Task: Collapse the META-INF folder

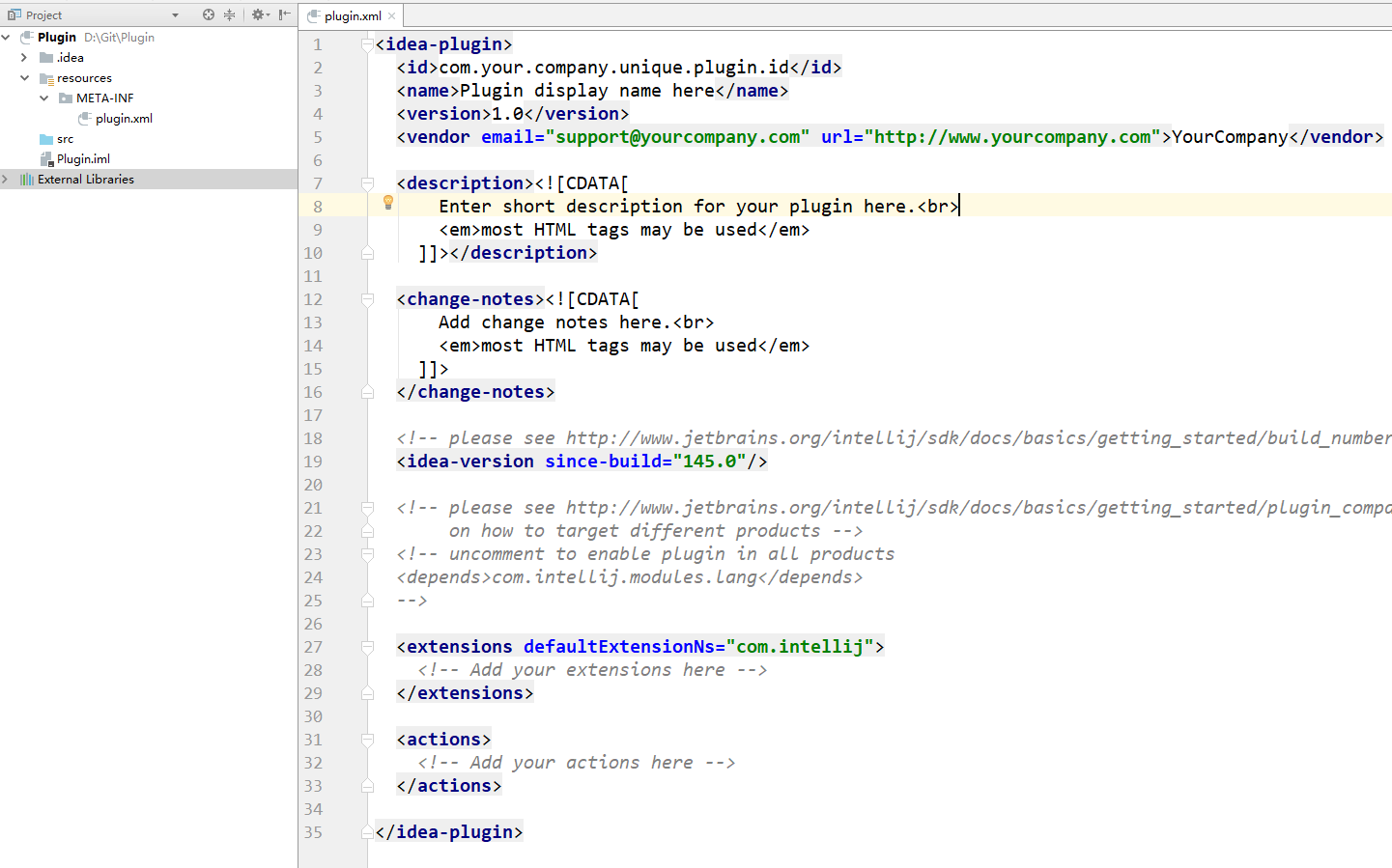Action: pyautogui.click(x=43, y=98)
